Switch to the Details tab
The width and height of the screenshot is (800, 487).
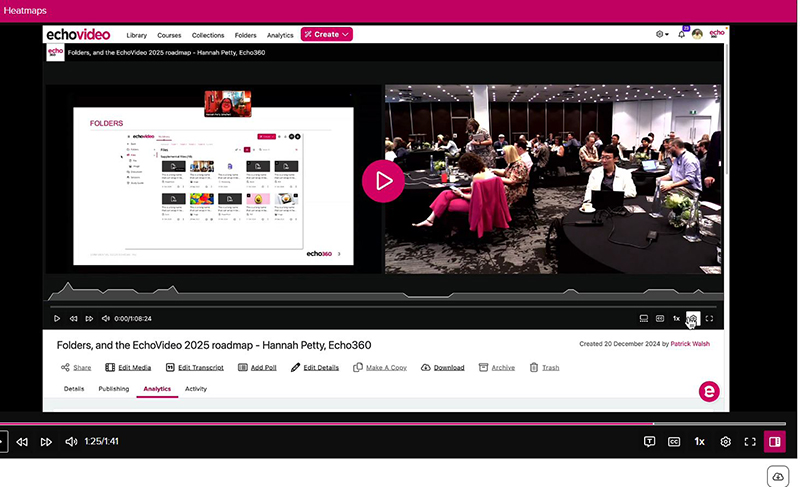click(74, 389)
